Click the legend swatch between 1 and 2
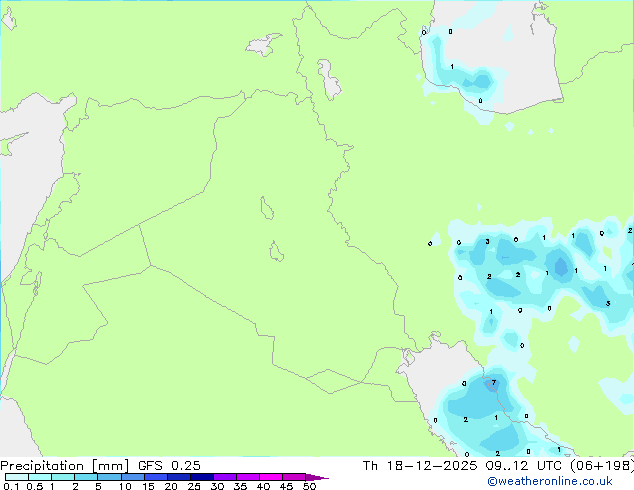The image size is (634, 490). click(63, 477)
